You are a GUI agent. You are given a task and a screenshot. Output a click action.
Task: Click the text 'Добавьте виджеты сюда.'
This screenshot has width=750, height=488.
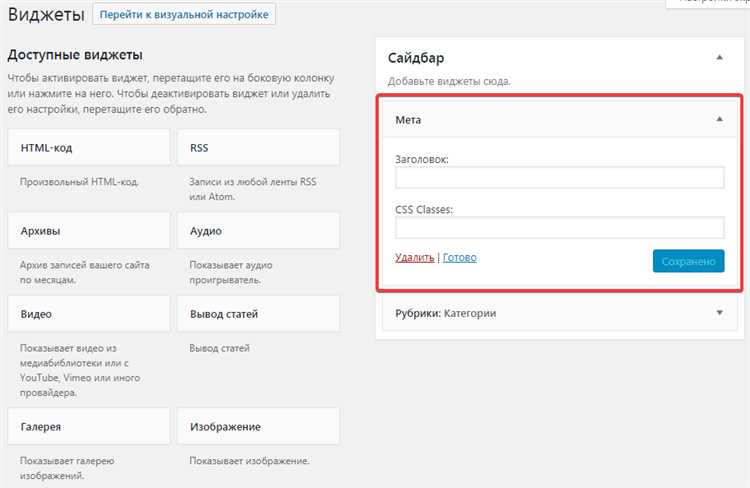click(449, 81)
